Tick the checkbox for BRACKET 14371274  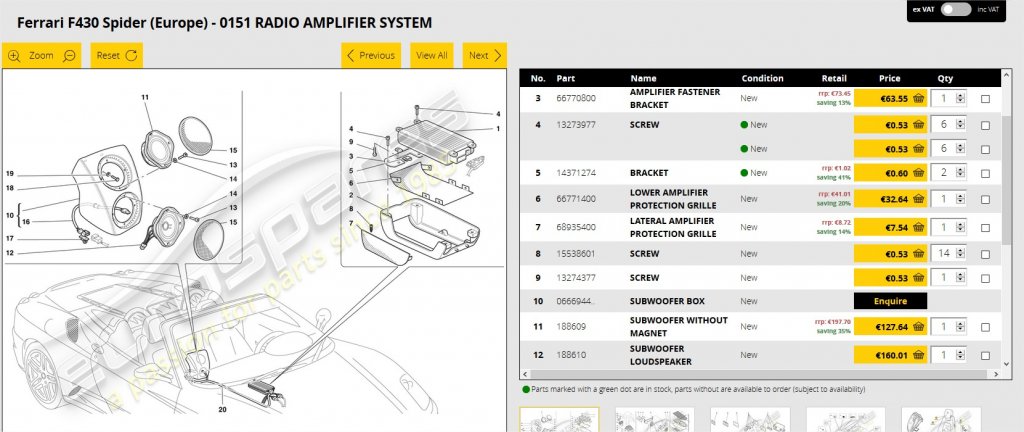[985, 174]
